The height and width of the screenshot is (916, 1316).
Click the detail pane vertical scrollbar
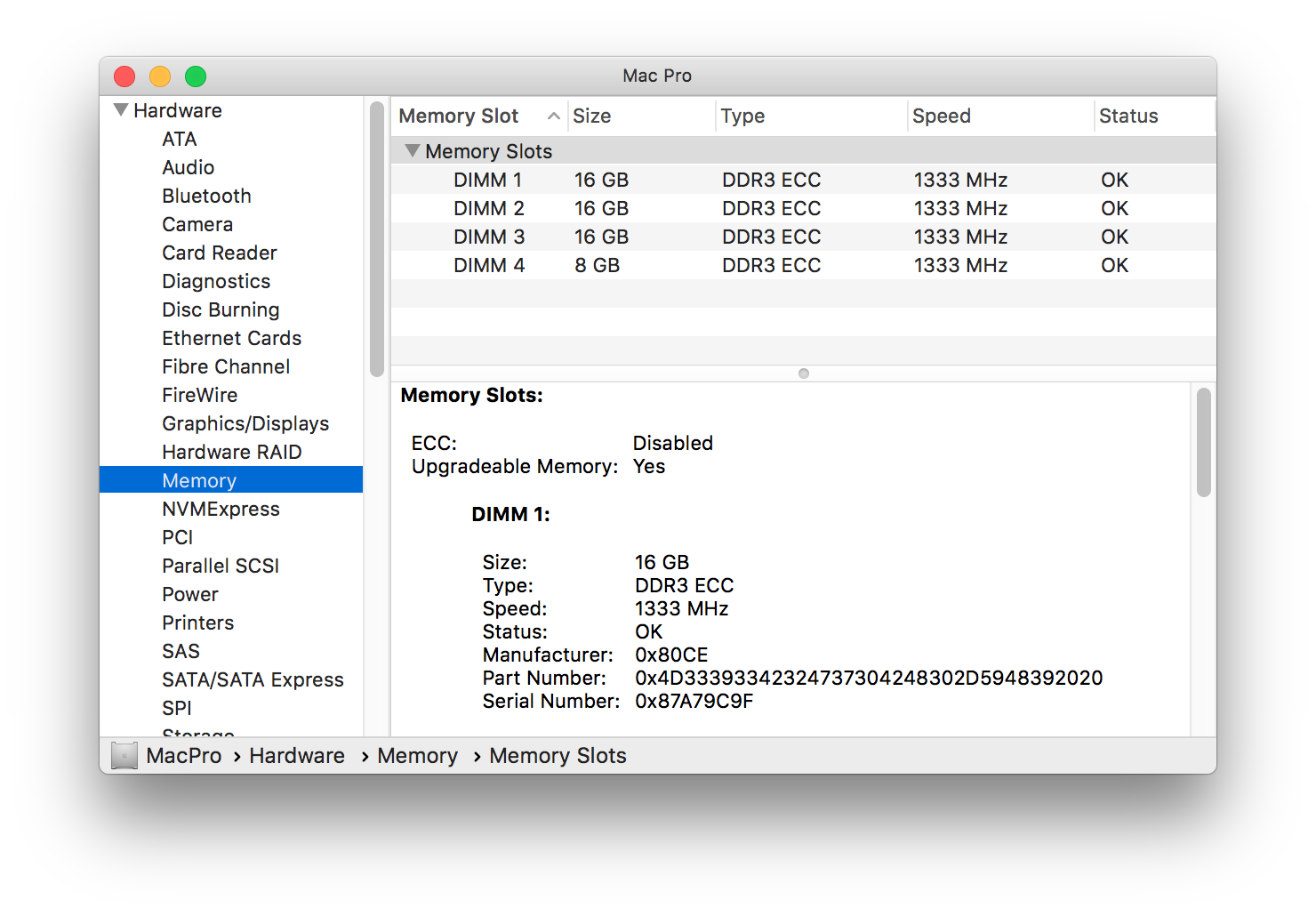1204,442
